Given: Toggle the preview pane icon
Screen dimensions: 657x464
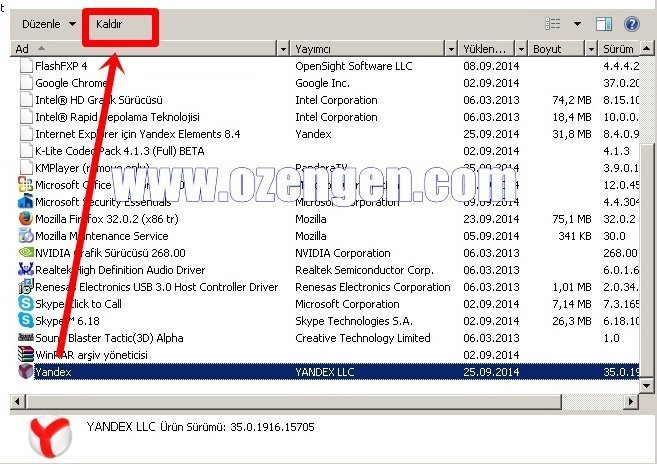Looking at the screenshot, I should tap(603, 24).
